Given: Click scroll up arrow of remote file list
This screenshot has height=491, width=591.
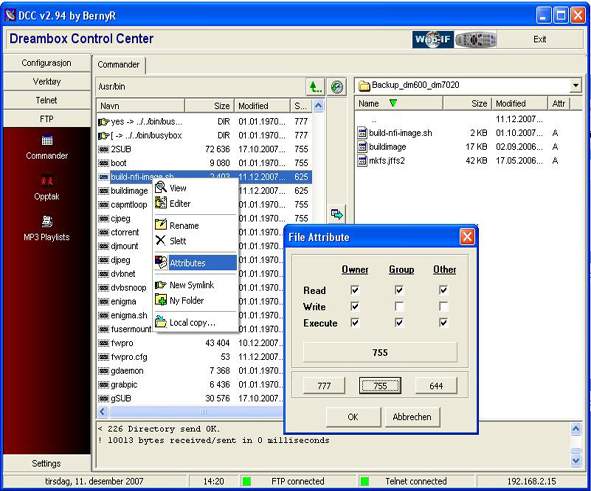Looking at the screenshot, I should pos(318,106).
